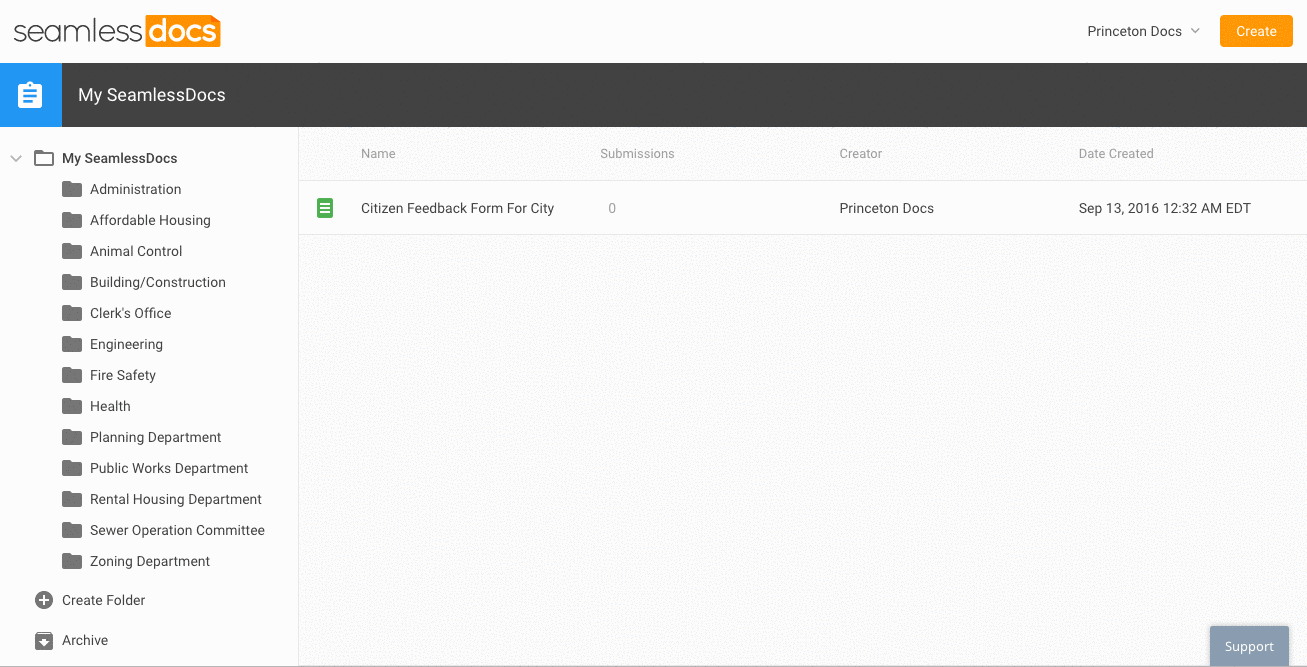The width and height of the screenshot is (1307, 667).
Task: Select the My SeamlessDocs root label
Action: click(119, 158)
